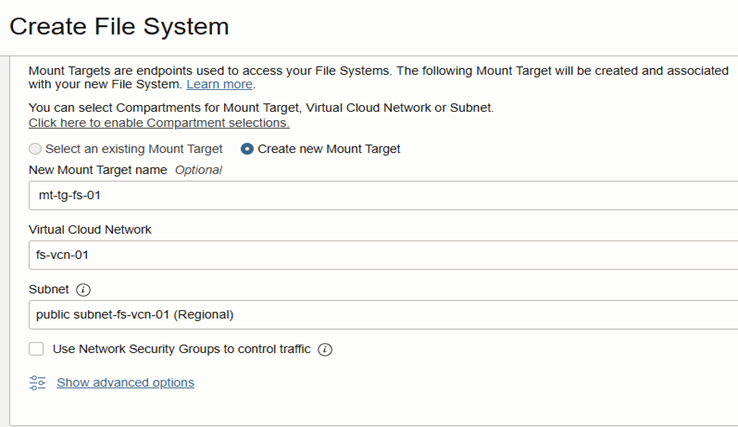This screenshot has width=738, height=427.
Task: Click here to enable Compartment selections
Action: [159, 123]
